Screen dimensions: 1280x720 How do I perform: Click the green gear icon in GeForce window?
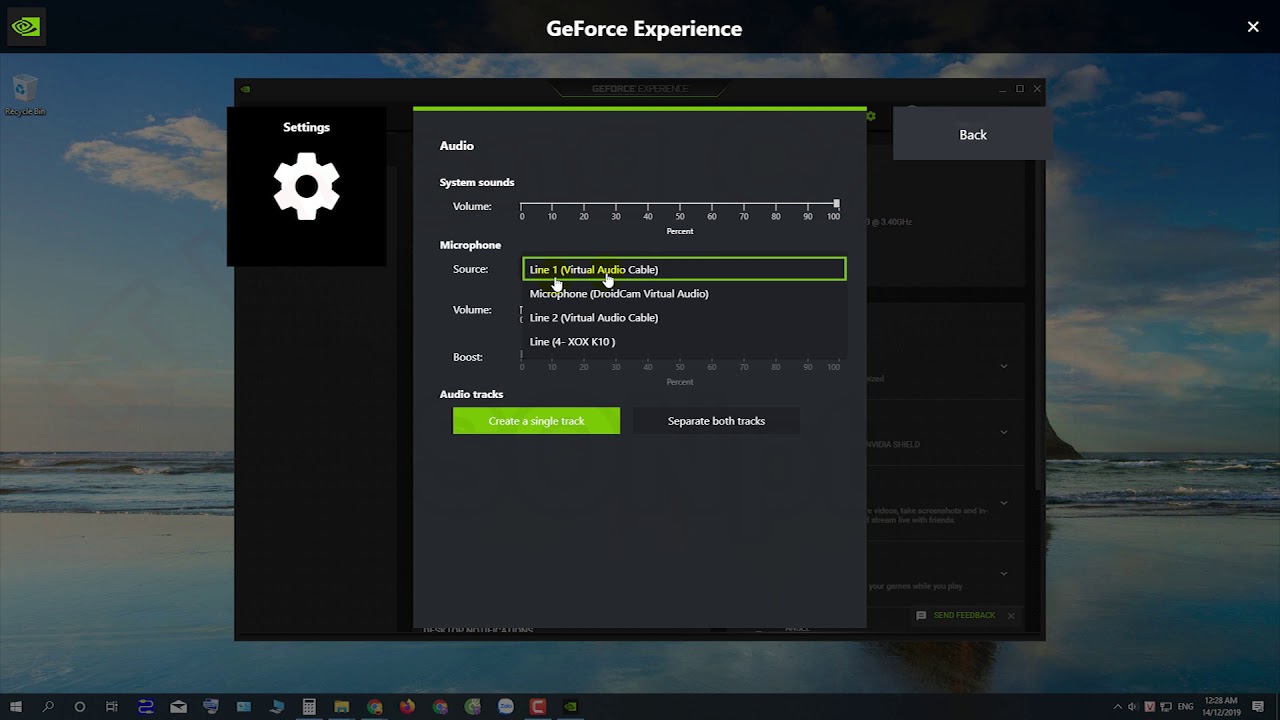coord(871,116)
